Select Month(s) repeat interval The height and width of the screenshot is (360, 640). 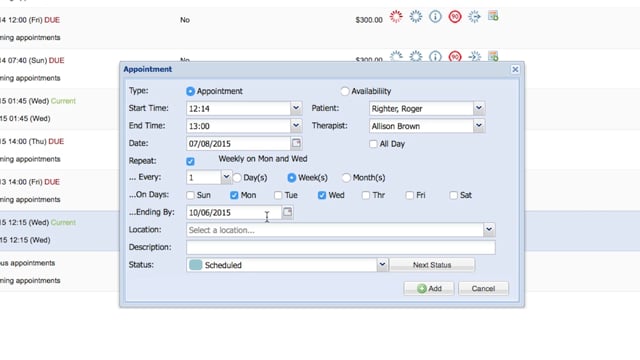pyautogui.click(x=346, y=178)
